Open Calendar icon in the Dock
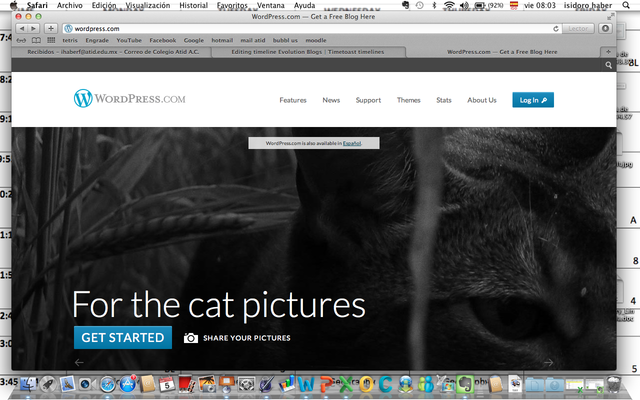640x400 pixels. click(167, 384)
